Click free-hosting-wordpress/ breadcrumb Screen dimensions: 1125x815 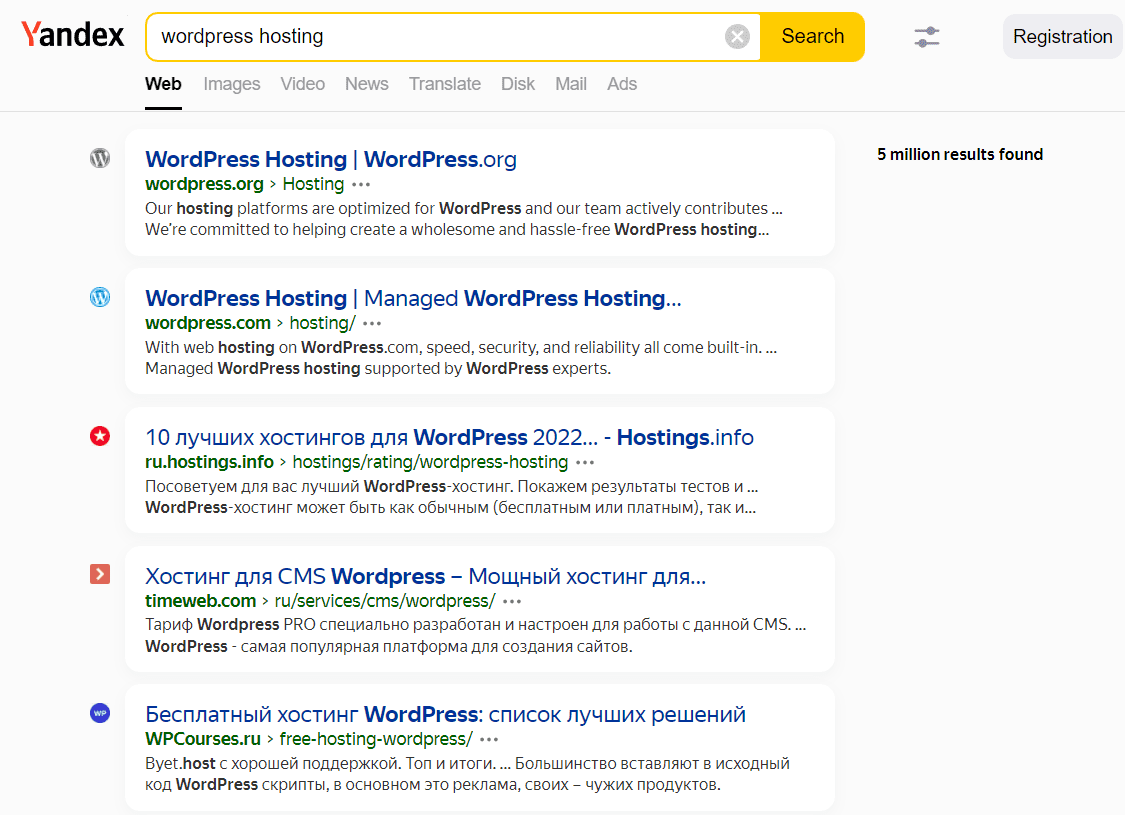[376, 740]
